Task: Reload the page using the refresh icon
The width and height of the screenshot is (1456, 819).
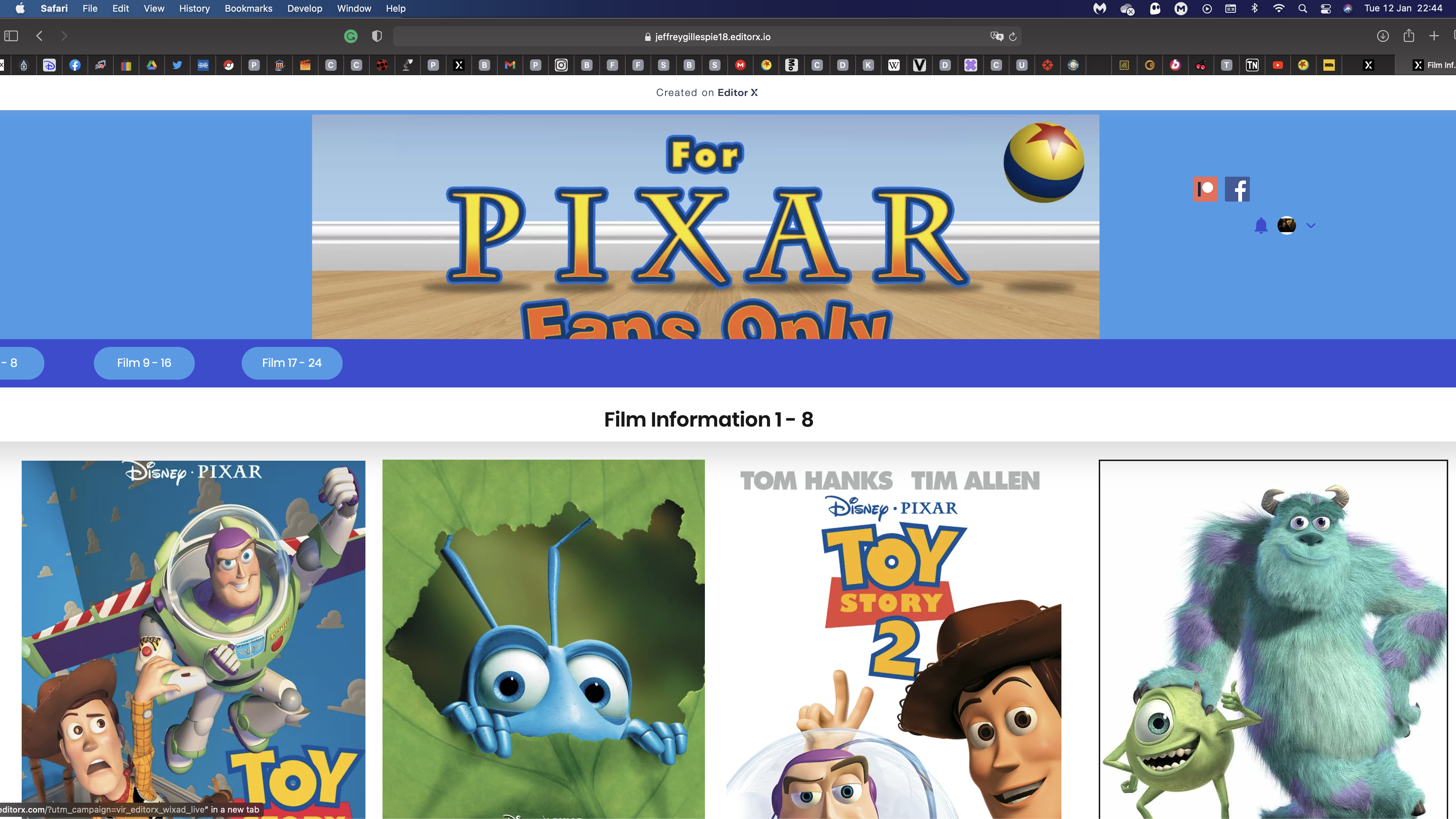Action: click(x=1013, y=36)
